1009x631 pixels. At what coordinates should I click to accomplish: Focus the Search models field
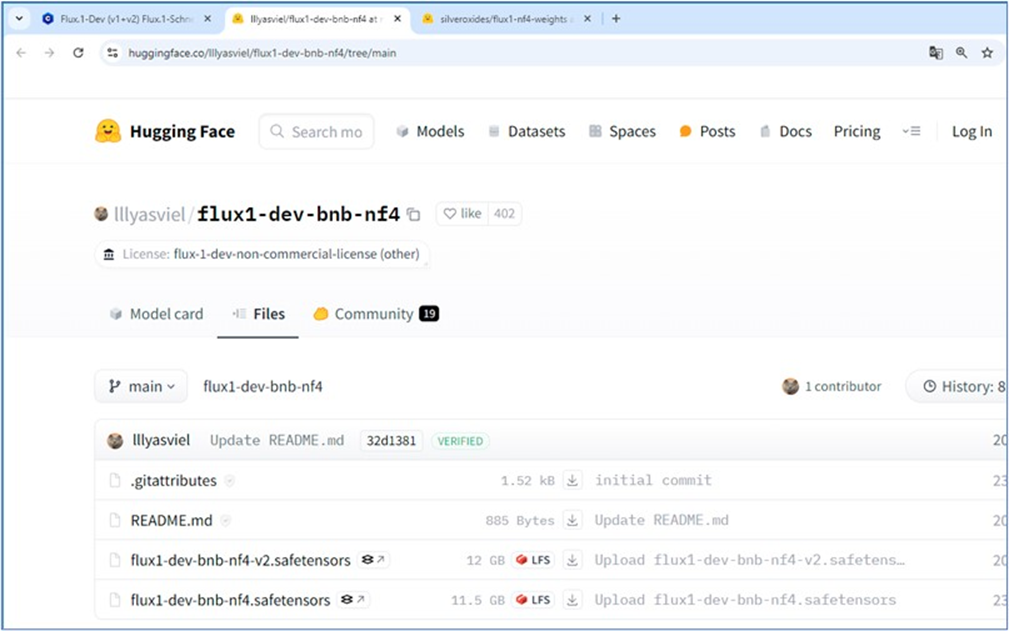tap(317, 131)
